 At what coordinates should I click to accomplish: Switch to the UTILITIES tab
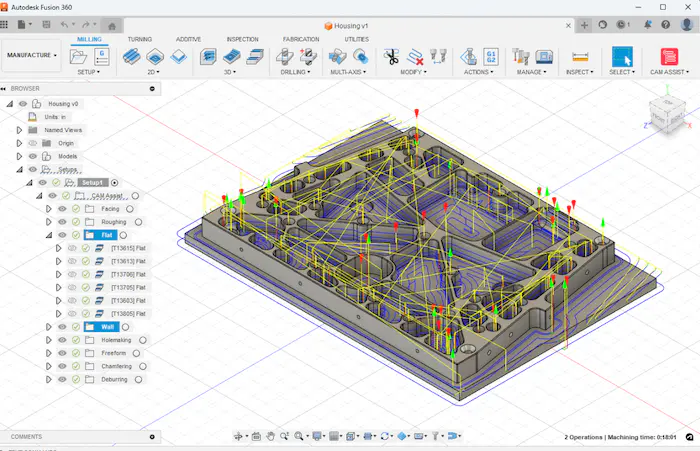[357, 39]
